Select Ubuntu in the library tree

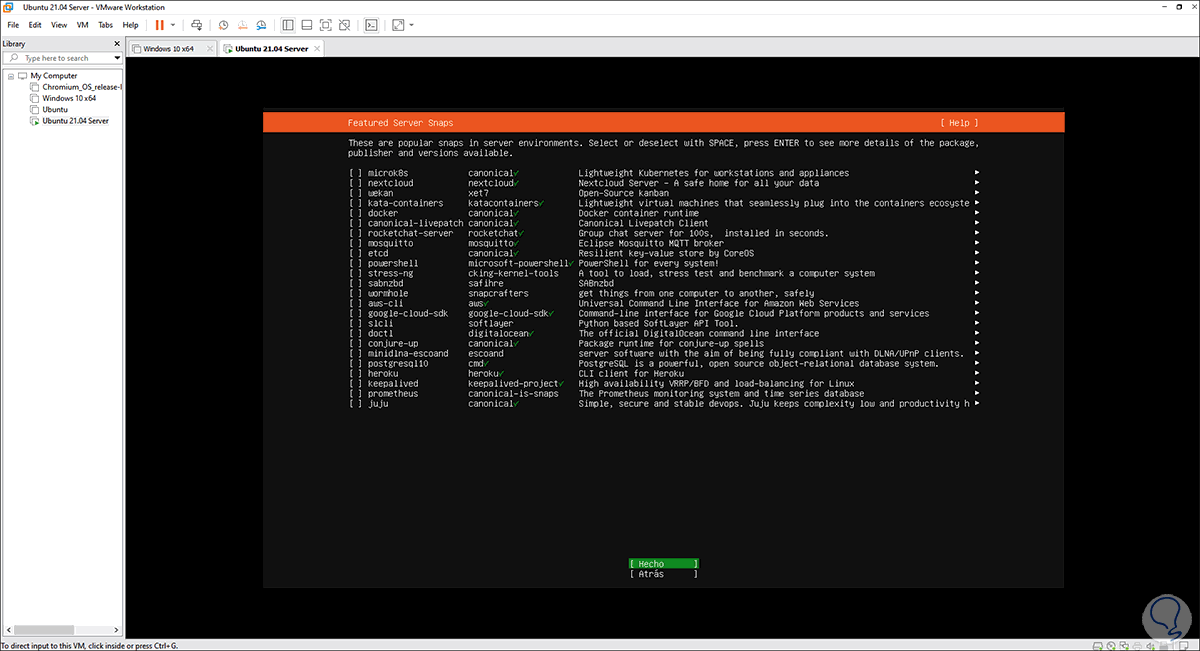point(54,109)
